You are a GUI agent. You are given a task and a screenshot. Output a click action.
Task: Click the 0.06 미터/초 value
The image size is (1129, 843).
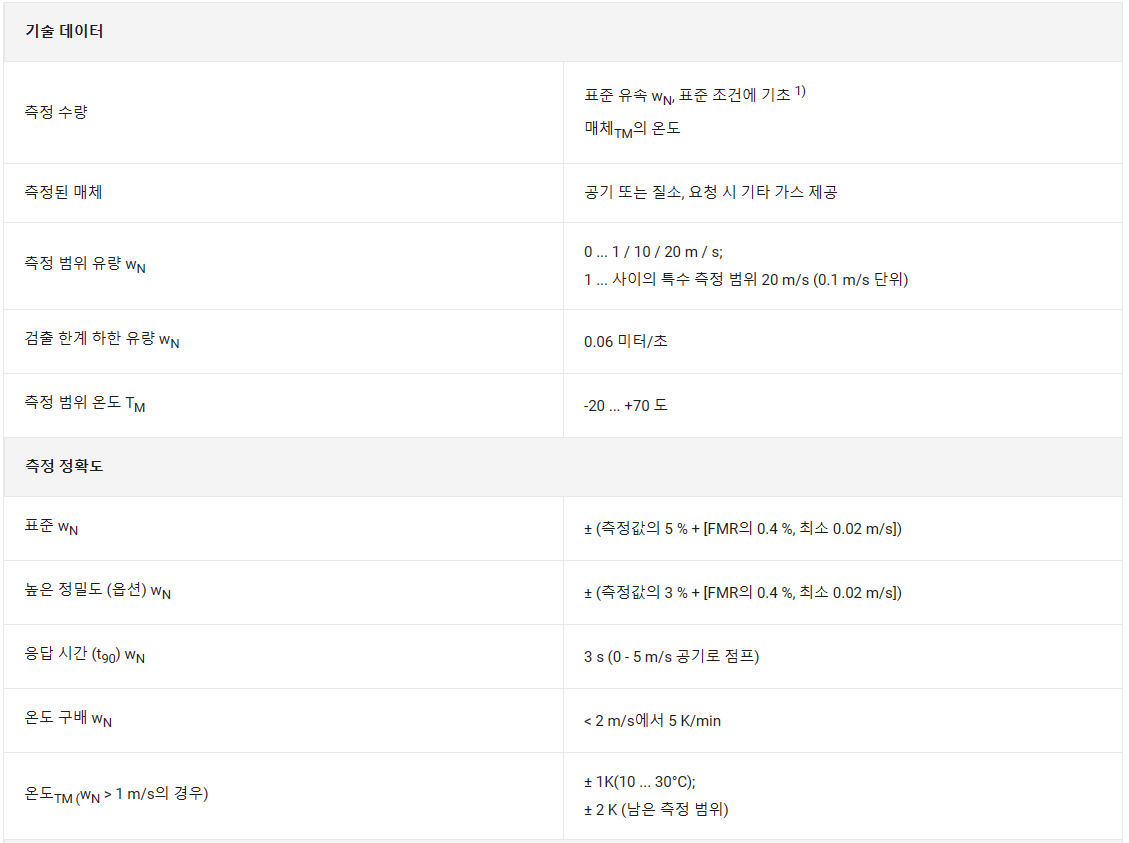(626, 341)
